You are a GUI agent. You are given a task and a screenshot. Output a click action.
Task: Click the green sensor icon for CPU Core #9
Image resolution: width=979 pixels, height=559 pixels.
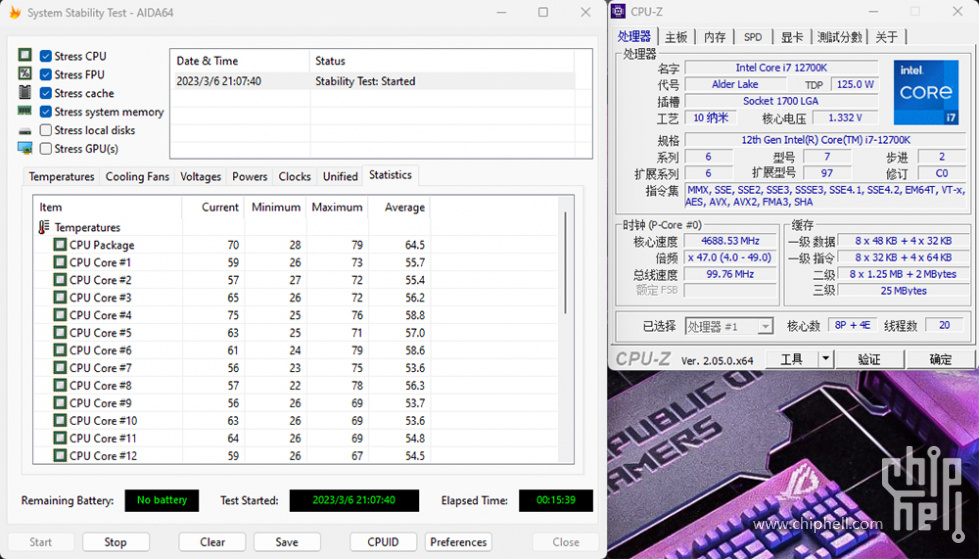pos(60,403)
